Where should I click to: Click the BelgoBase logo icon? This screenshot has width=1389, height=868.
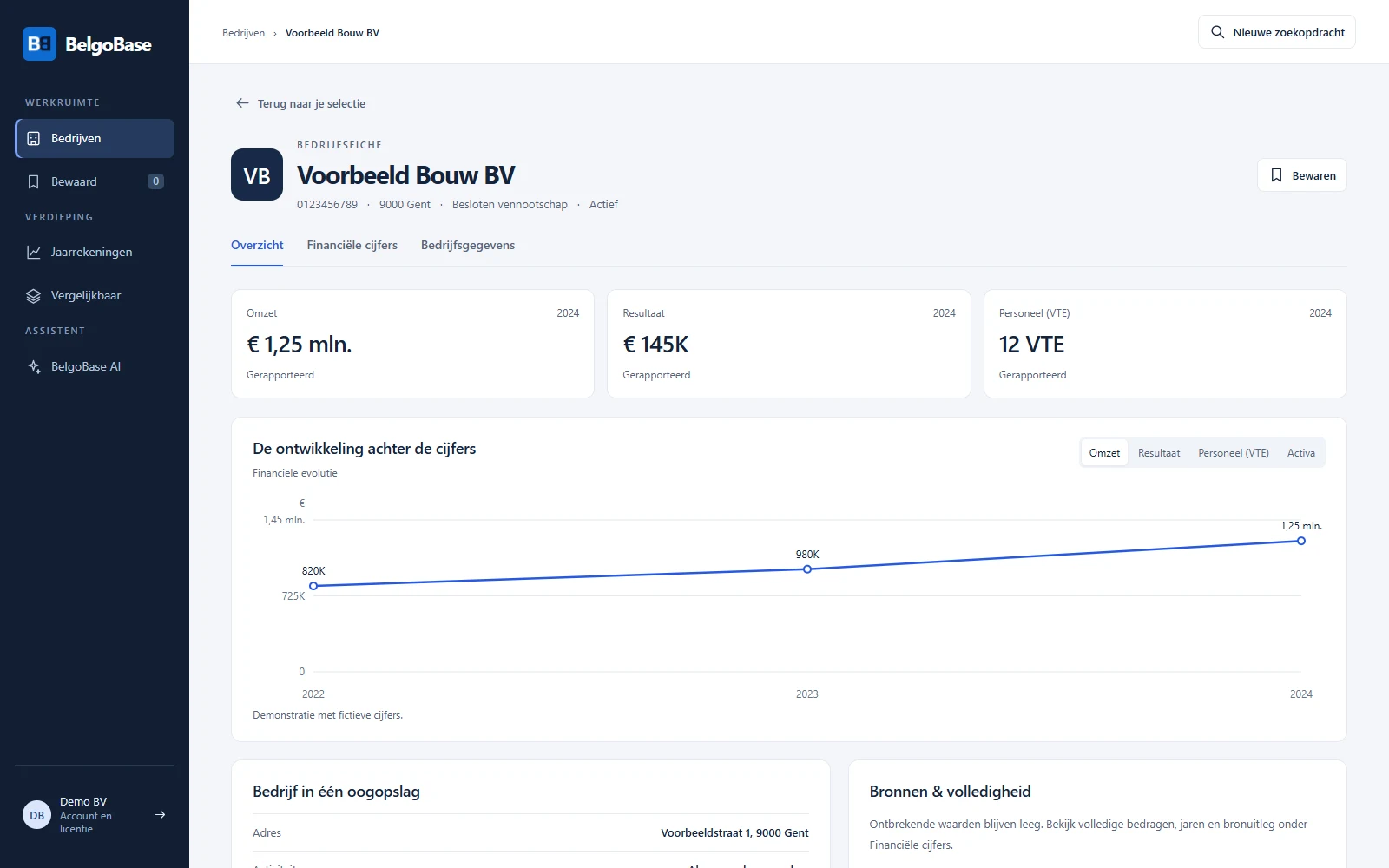[x=39, y=44]
